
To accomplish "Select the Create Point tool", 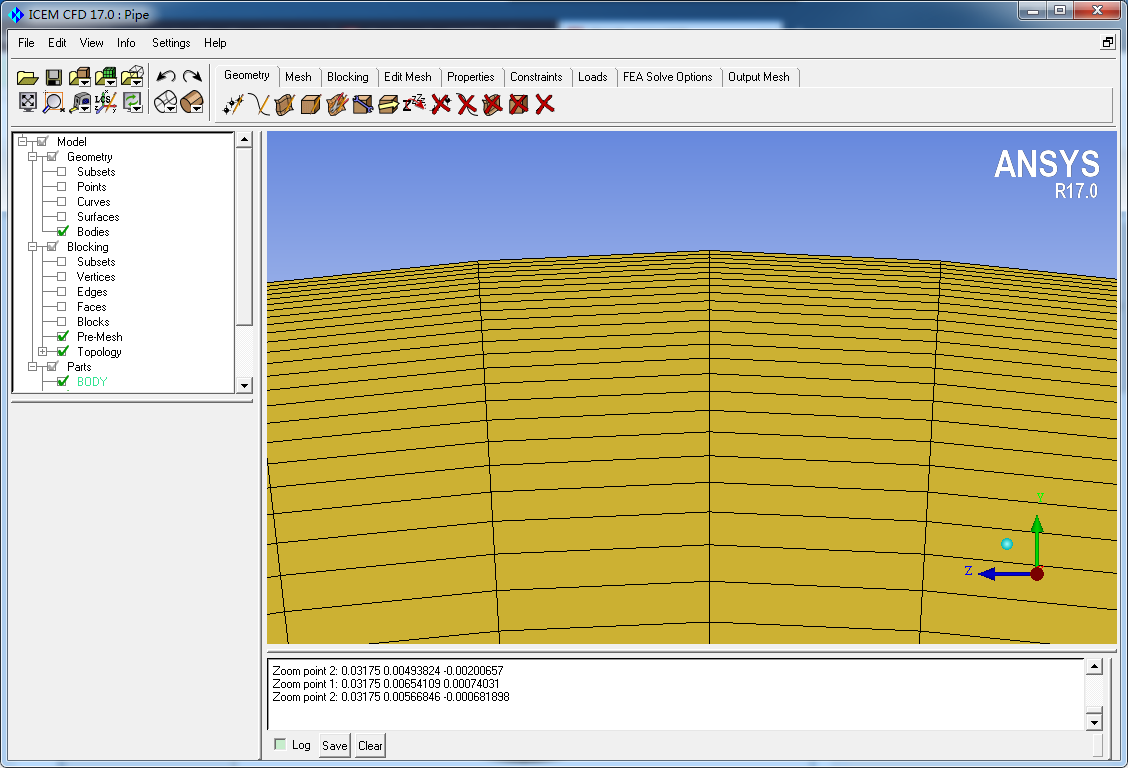I will pyautogui.click(x=233, y=105).
